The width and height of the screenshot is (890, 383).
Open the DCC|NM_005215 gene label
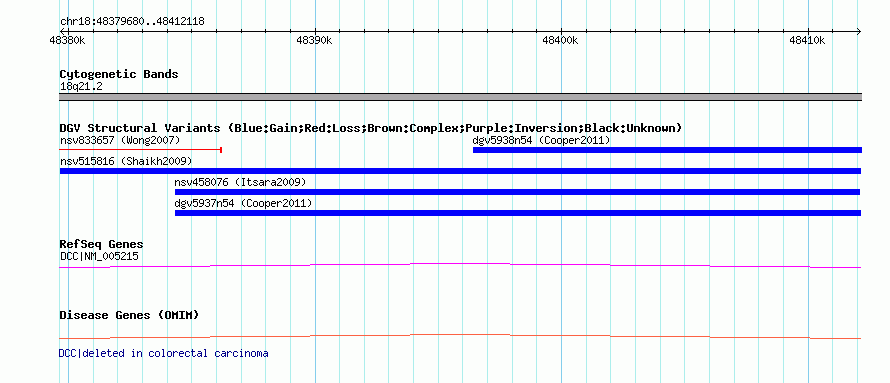[x=99, y=256]
